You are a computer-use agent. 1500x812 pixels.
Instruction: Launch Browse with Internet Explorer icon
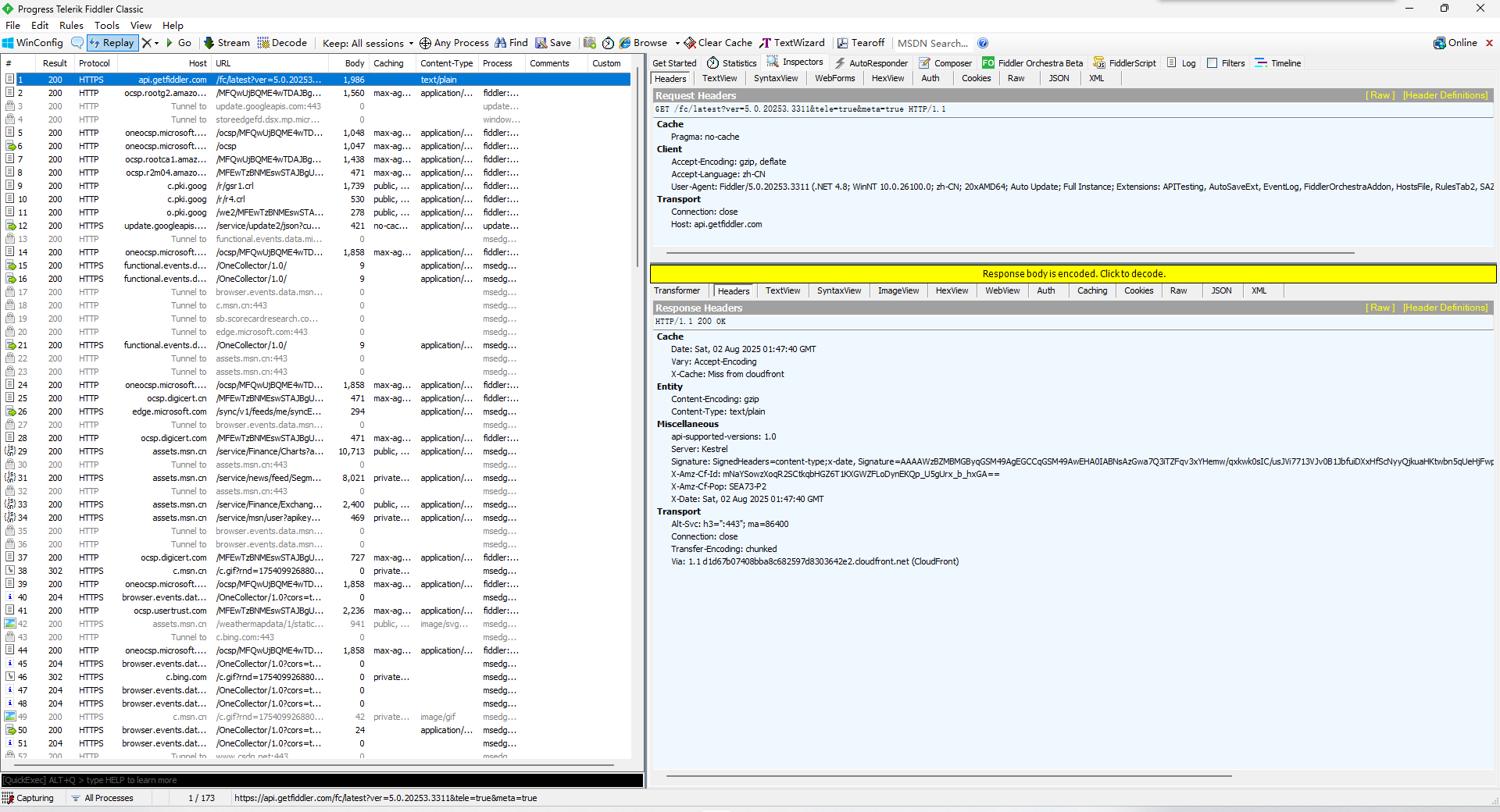click(x=644, y=43)
